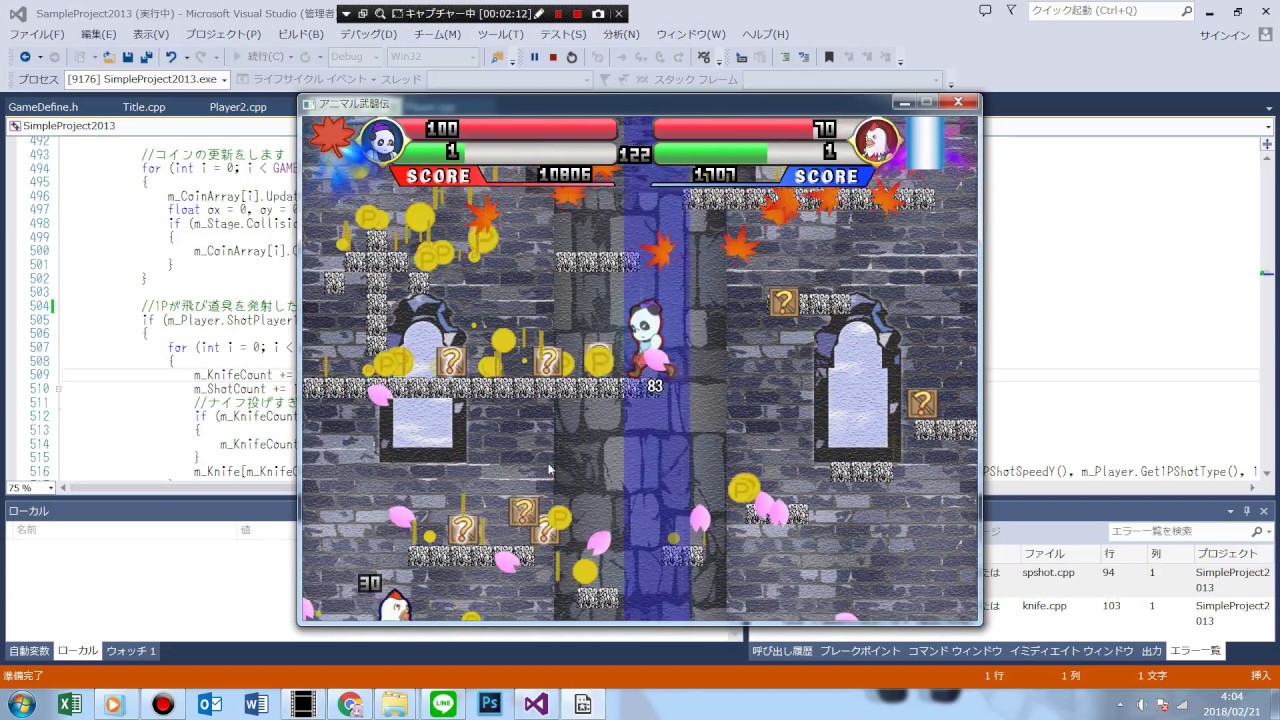
Task: Click the notifications filter funnel icon
Action: [1011, 11]
